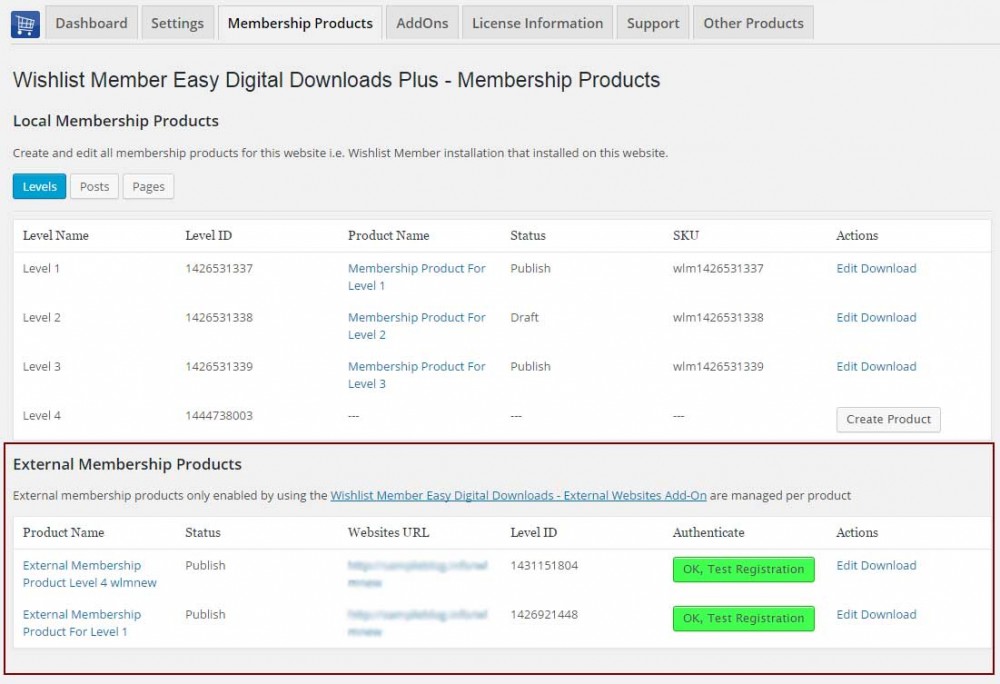Switch to the Pages filter button
The image size is (1000, 684).
148,187
